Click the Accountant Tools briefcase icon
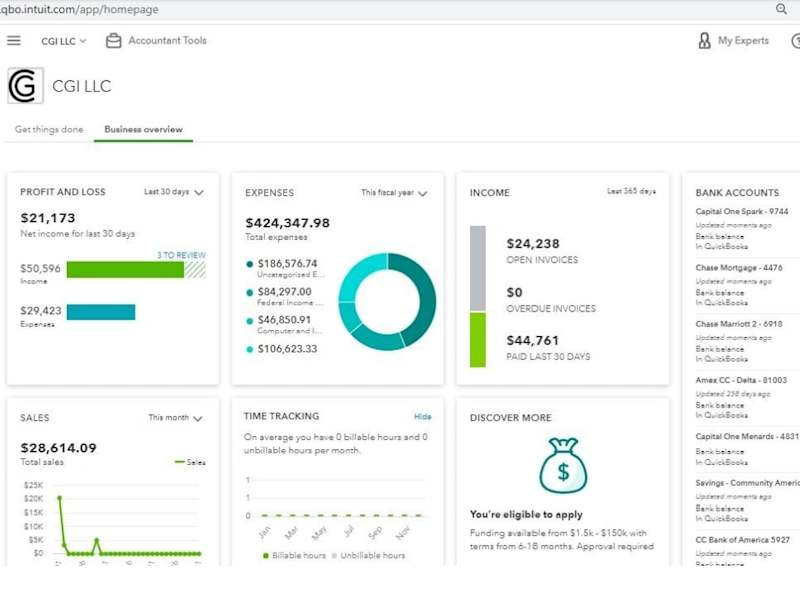The image size is (800, 600). coord(113,41)
